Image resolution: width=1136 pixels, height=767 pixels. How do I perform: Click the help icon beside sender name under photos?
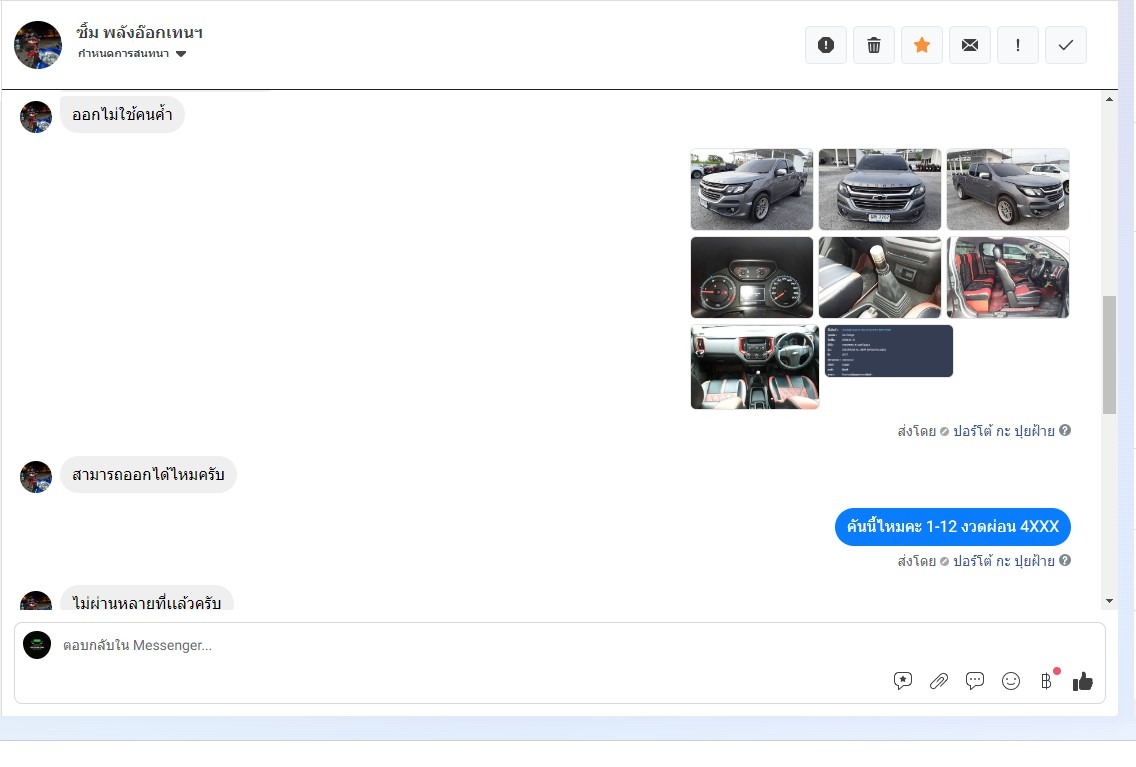pyautogui.click(x=1065, y=431)
